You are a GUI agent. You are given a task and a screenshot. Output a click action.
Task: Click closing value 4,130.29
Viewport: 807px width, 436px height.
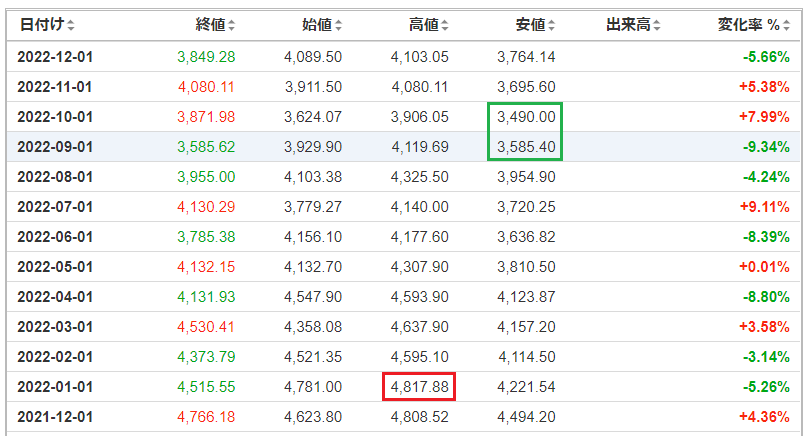click(x=206, y=206)
